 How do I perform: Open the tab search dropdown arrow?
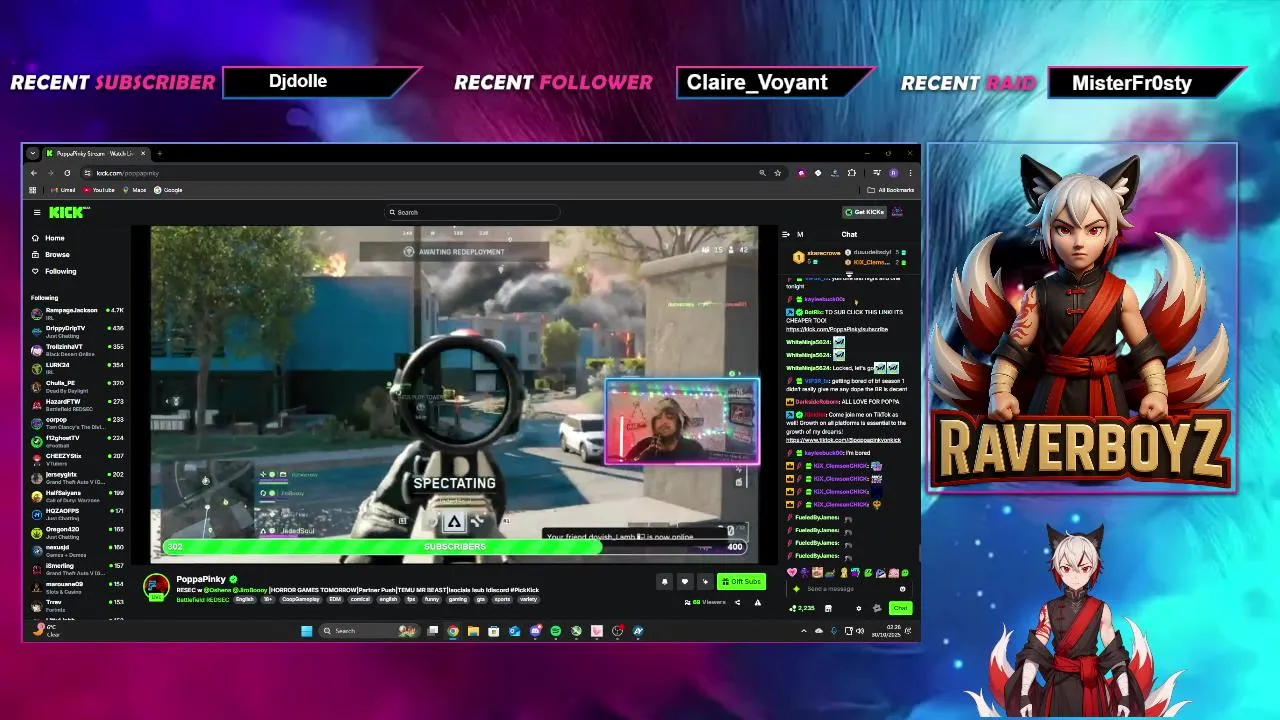[33, 153]
